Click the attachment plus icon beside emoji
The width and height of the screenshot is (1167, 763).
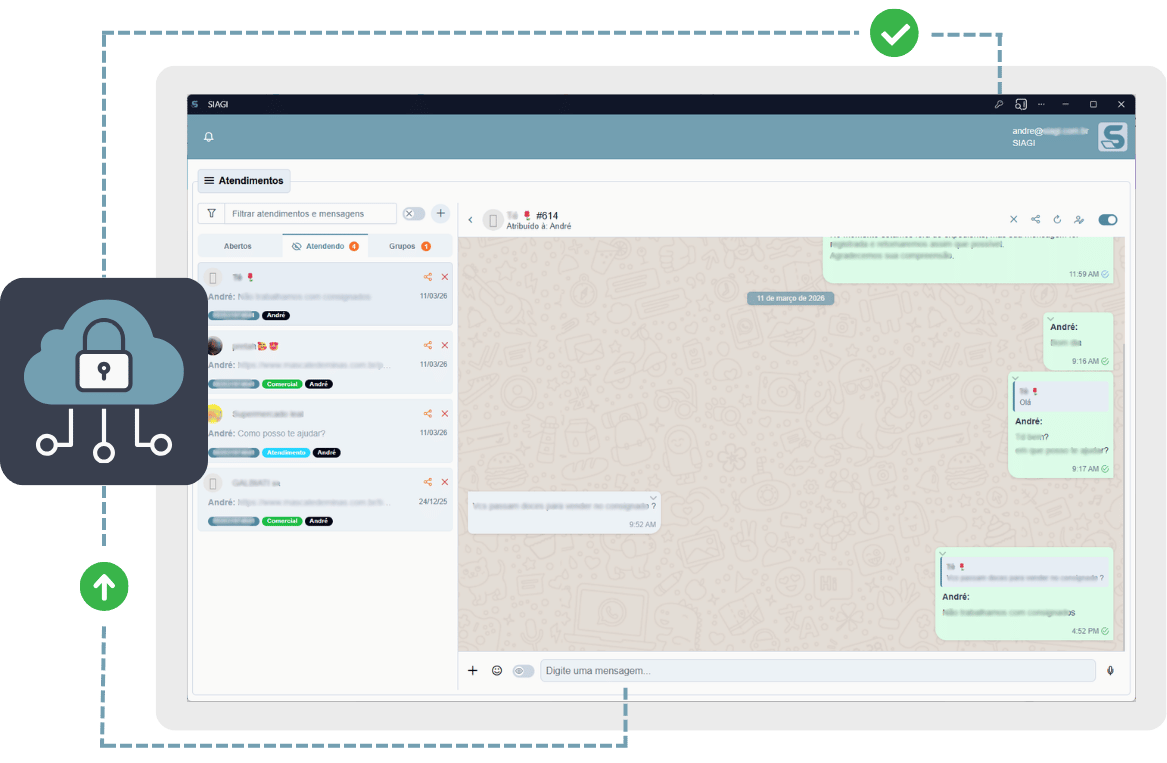[473, 671]
